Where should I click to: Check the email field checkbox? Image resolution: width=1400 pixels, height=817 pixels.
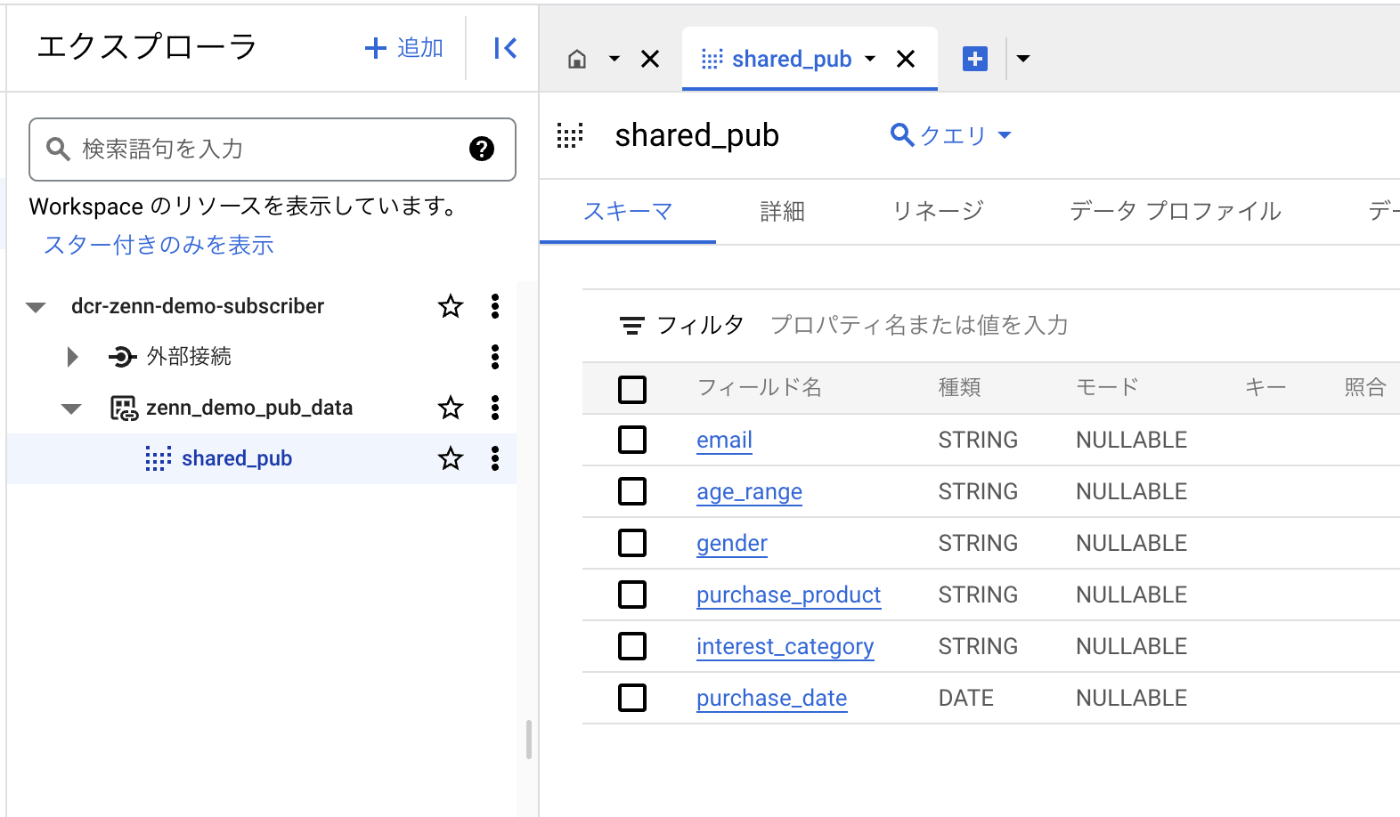(632, 440)
